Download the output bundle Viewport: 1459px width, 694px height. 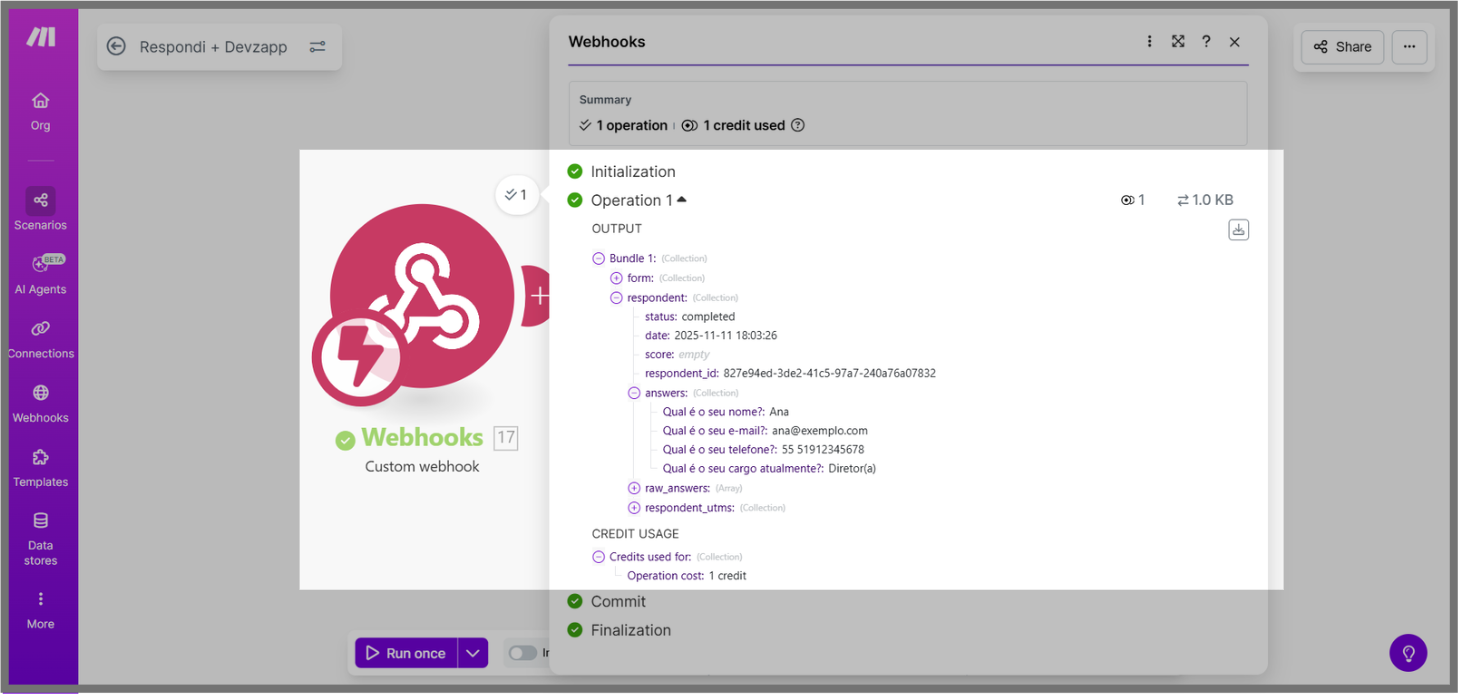[x=1238, y=230]
